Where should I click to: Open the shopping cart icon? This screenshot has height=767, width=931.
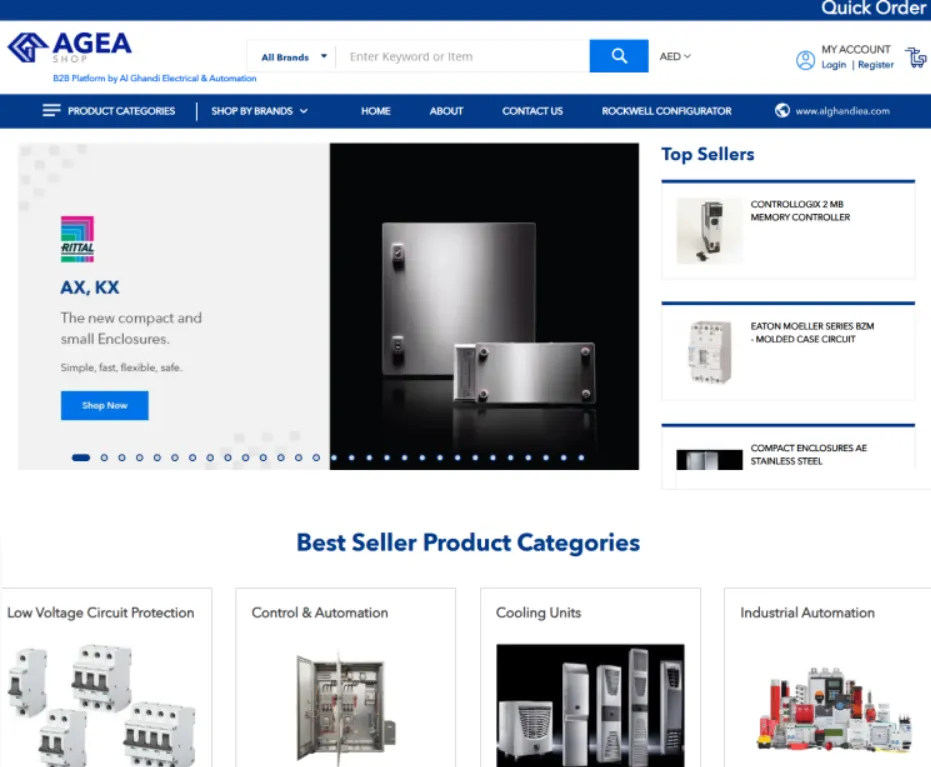pos(916,57)
